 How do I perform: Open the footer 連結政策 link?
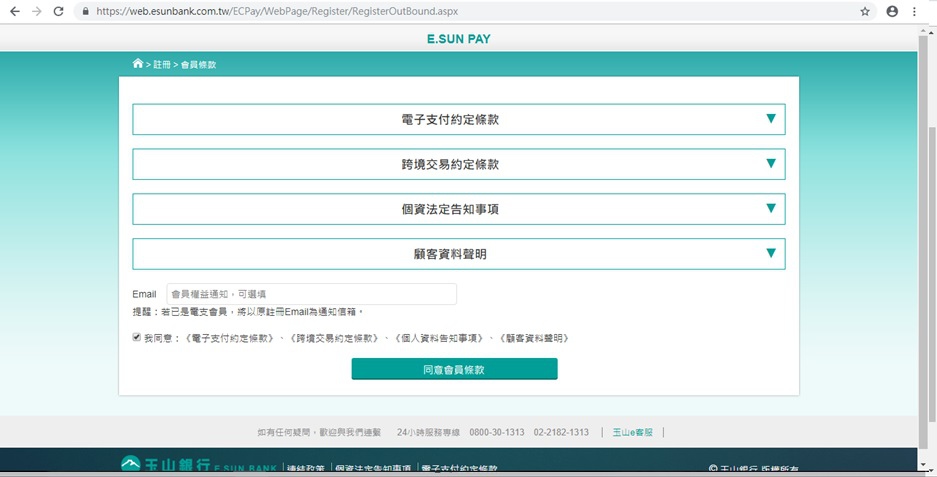(305, 469)
